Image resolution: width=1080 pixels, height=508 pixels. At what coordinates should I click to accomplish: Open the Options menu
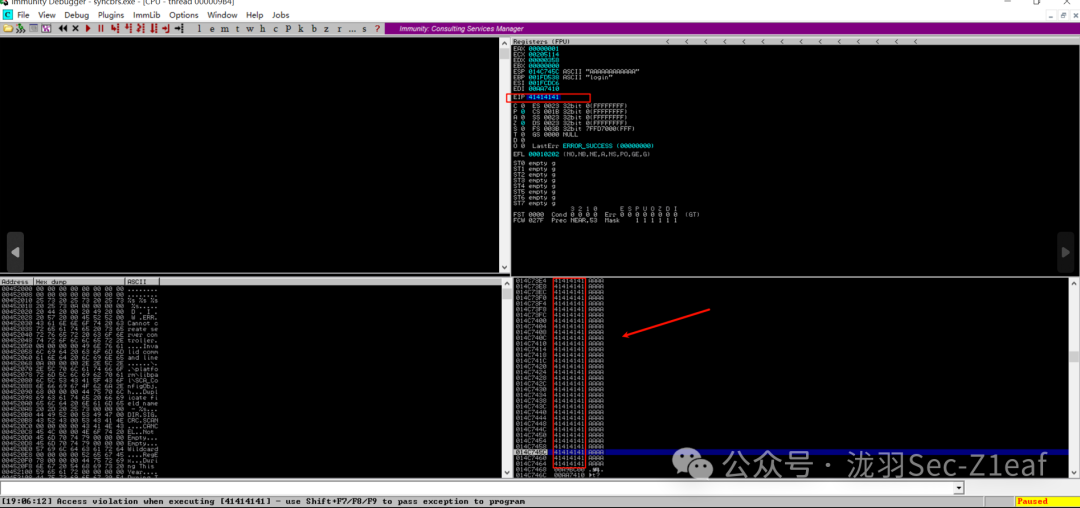pos(184,15)
